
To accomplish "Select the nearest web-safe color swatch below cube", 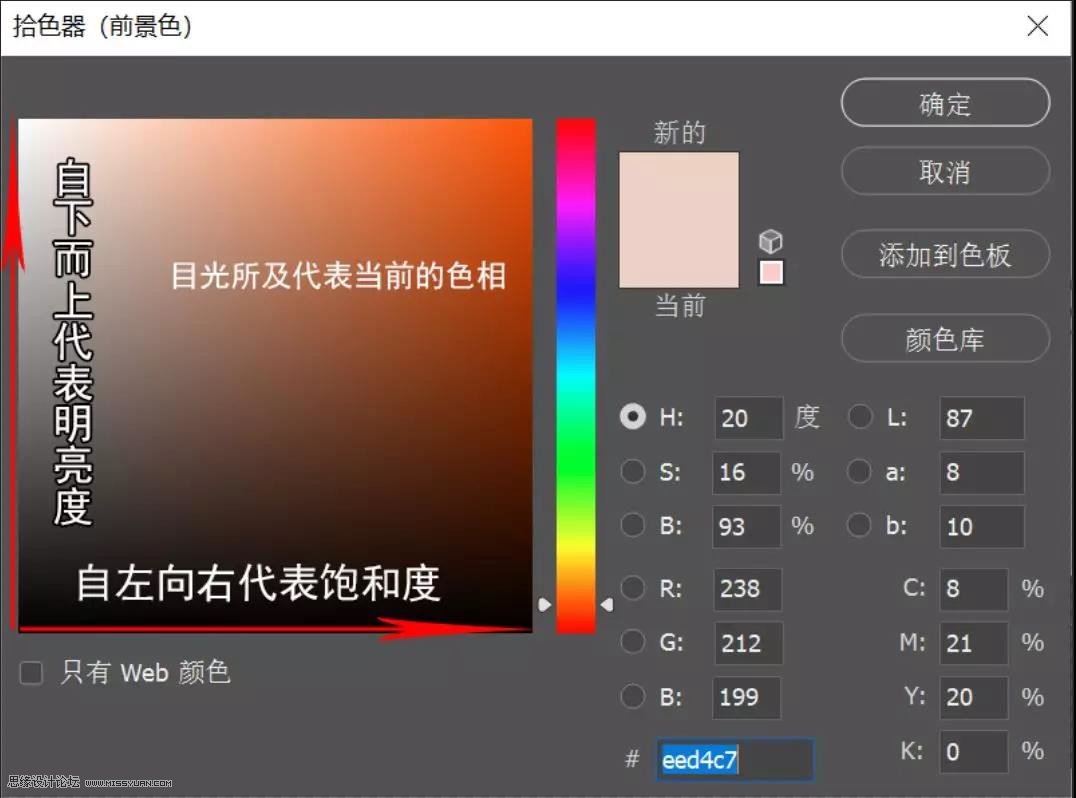I will point(770,271).
